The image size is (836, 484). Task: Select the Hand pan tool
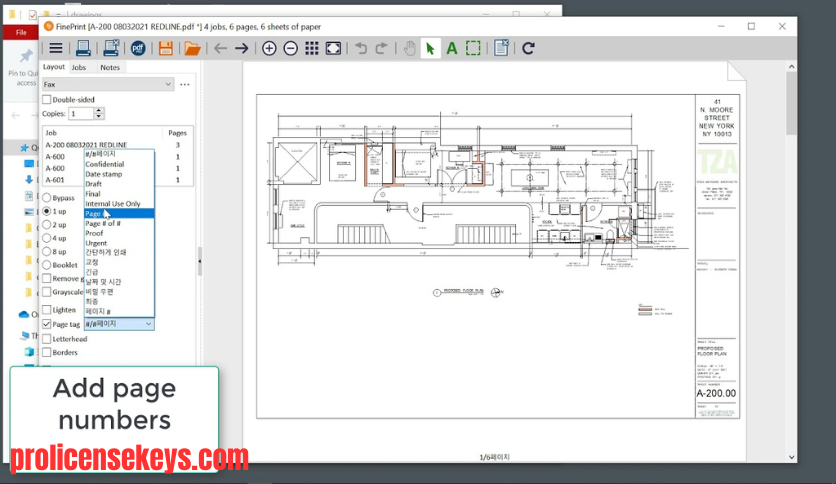click(x=409, y=49)
